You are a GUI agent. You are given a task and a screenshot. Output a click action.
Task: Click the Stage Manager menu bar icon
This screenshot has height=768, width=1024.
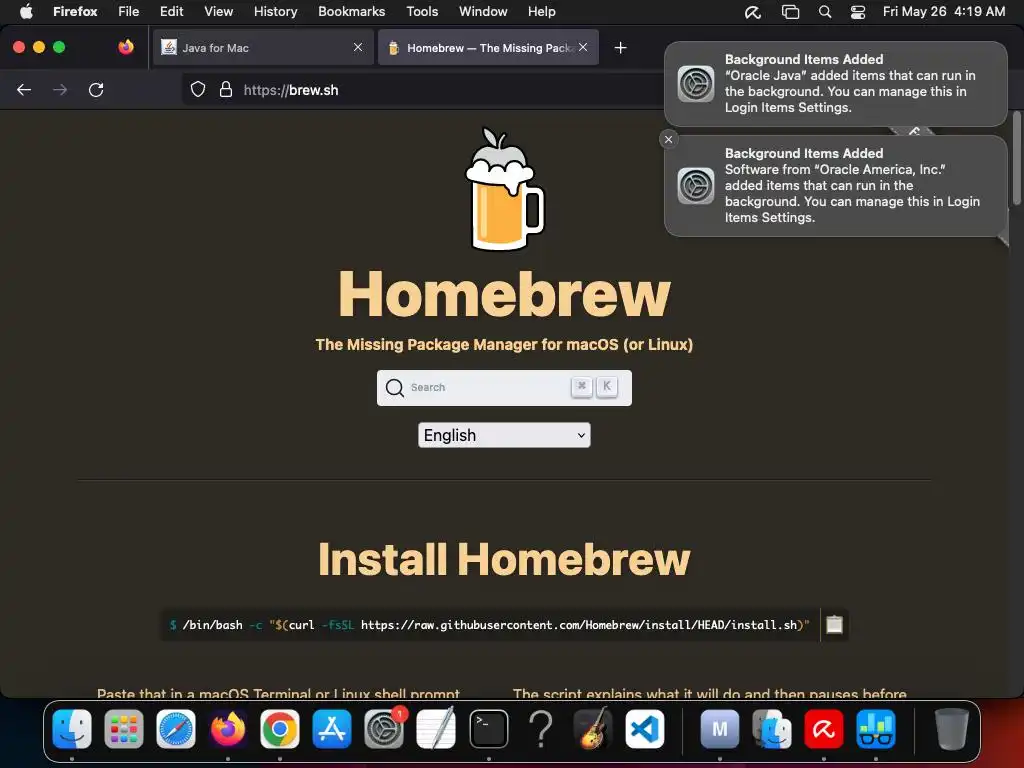click(x=790, y=12)
